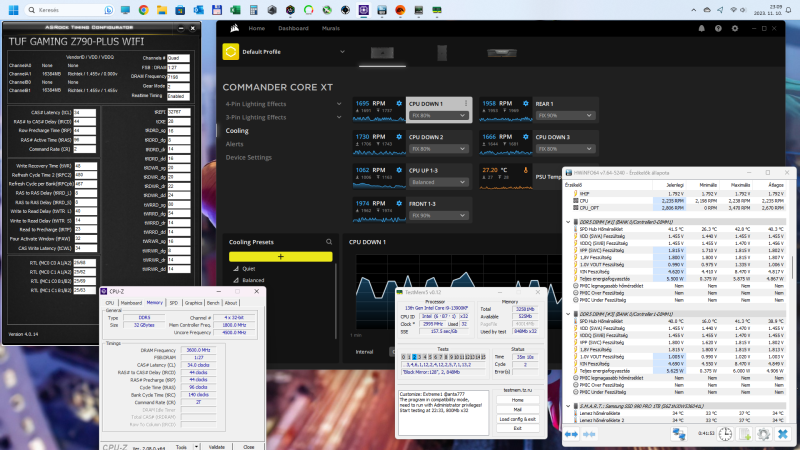Open CPU DOWN 1 fan settings gear

tap(399, 104)
